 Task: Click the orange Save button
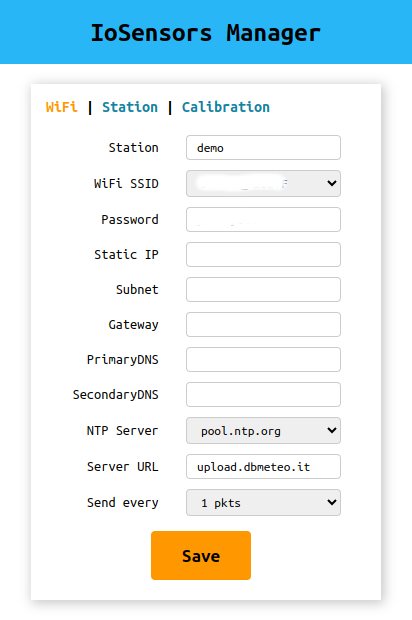coord(201,556)
